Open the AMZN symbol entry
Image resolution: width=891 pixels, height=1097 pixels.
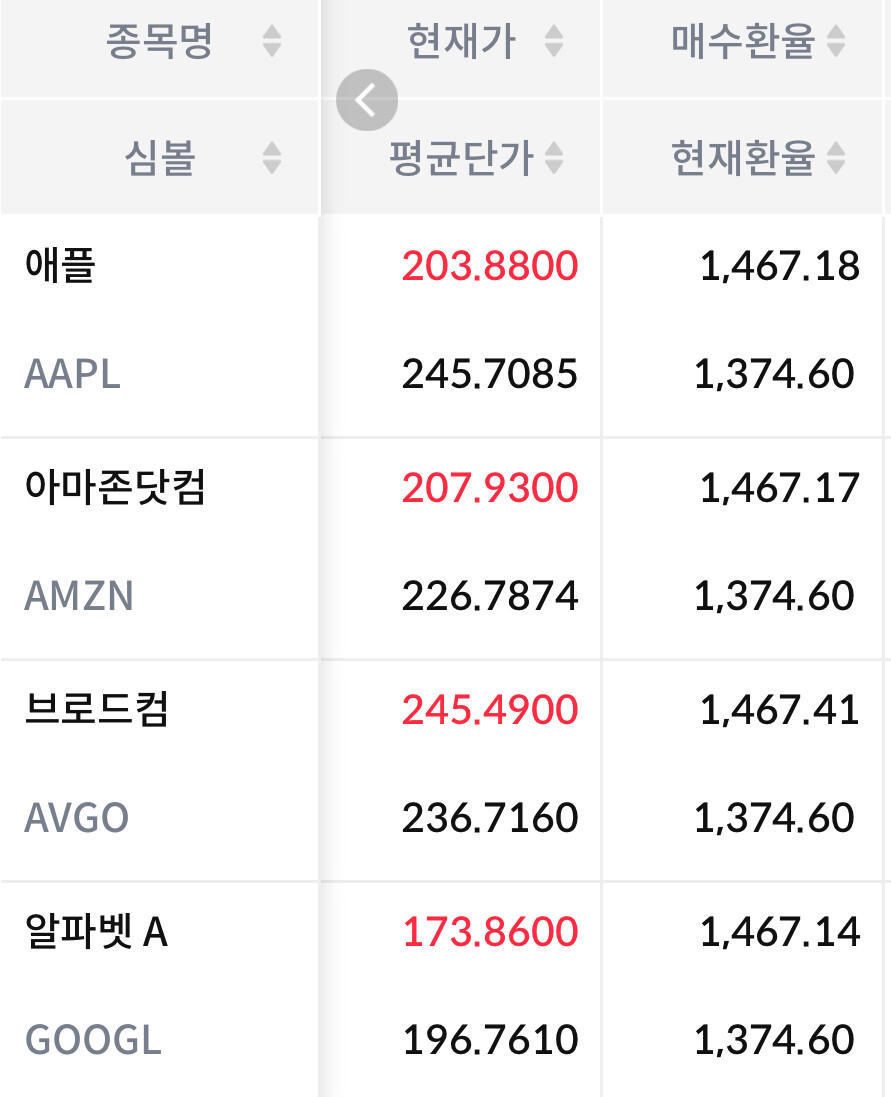(78, 596)
